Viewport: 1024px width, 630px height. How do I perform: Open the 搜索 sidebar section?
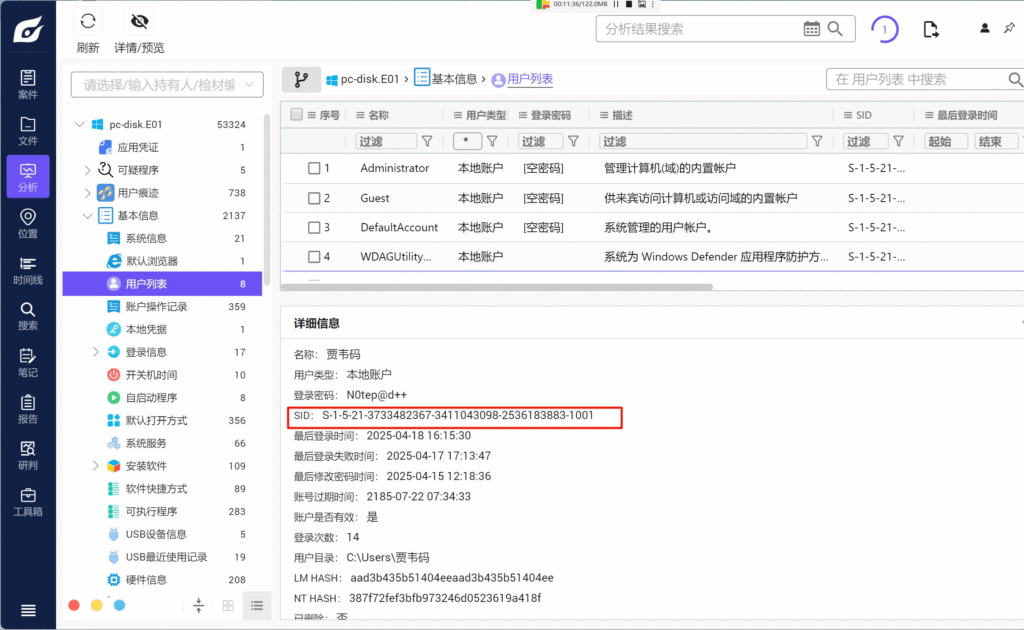(28, 316)
